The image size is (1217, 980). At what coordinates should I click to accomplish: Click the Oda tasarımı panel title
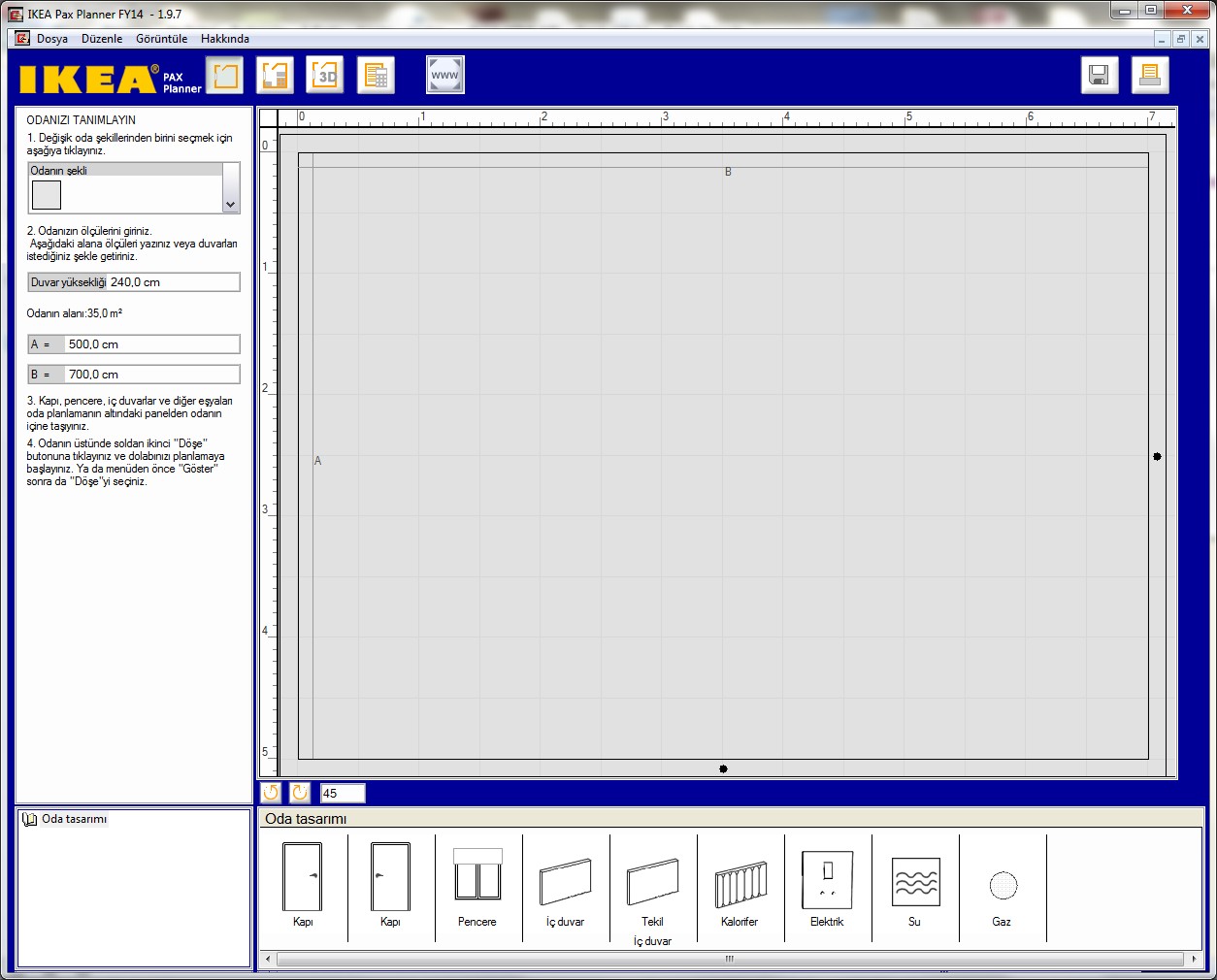click(x=306, y=819)
